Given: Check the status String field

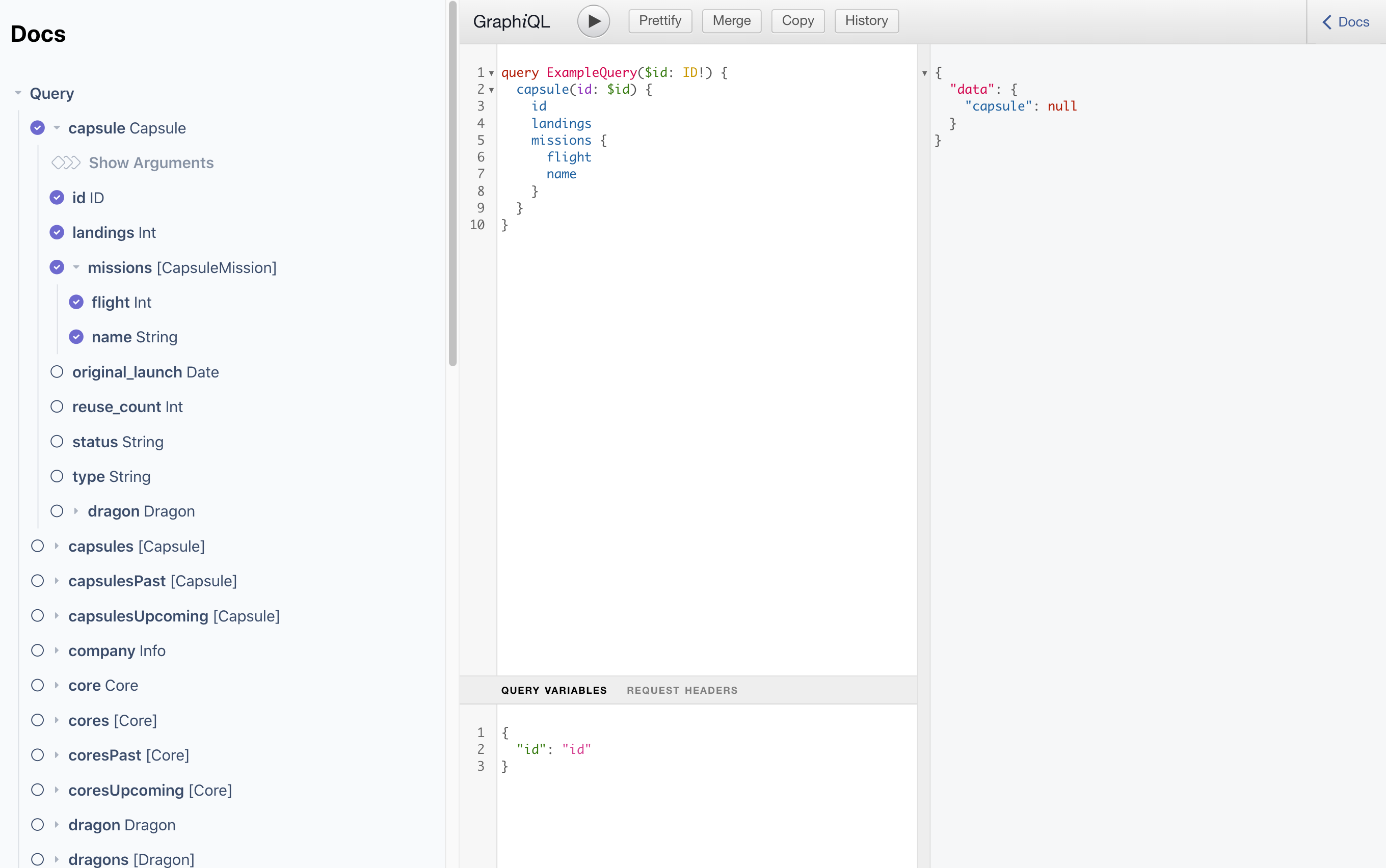Looking at the screenshot, I should [57, 442].
